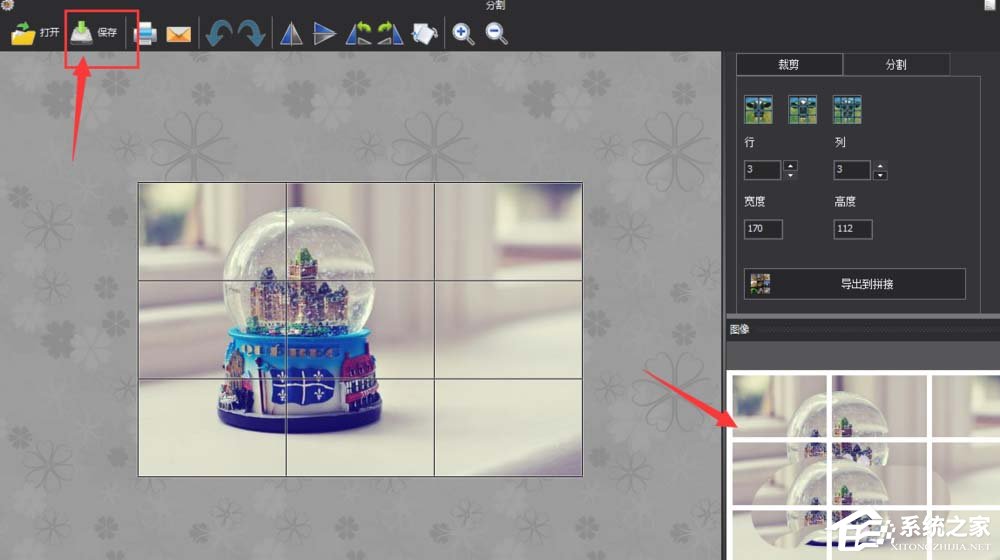Select the second split layout preset
The width and height of the screenshot is (1000, 560).
[x=802, y=110]
